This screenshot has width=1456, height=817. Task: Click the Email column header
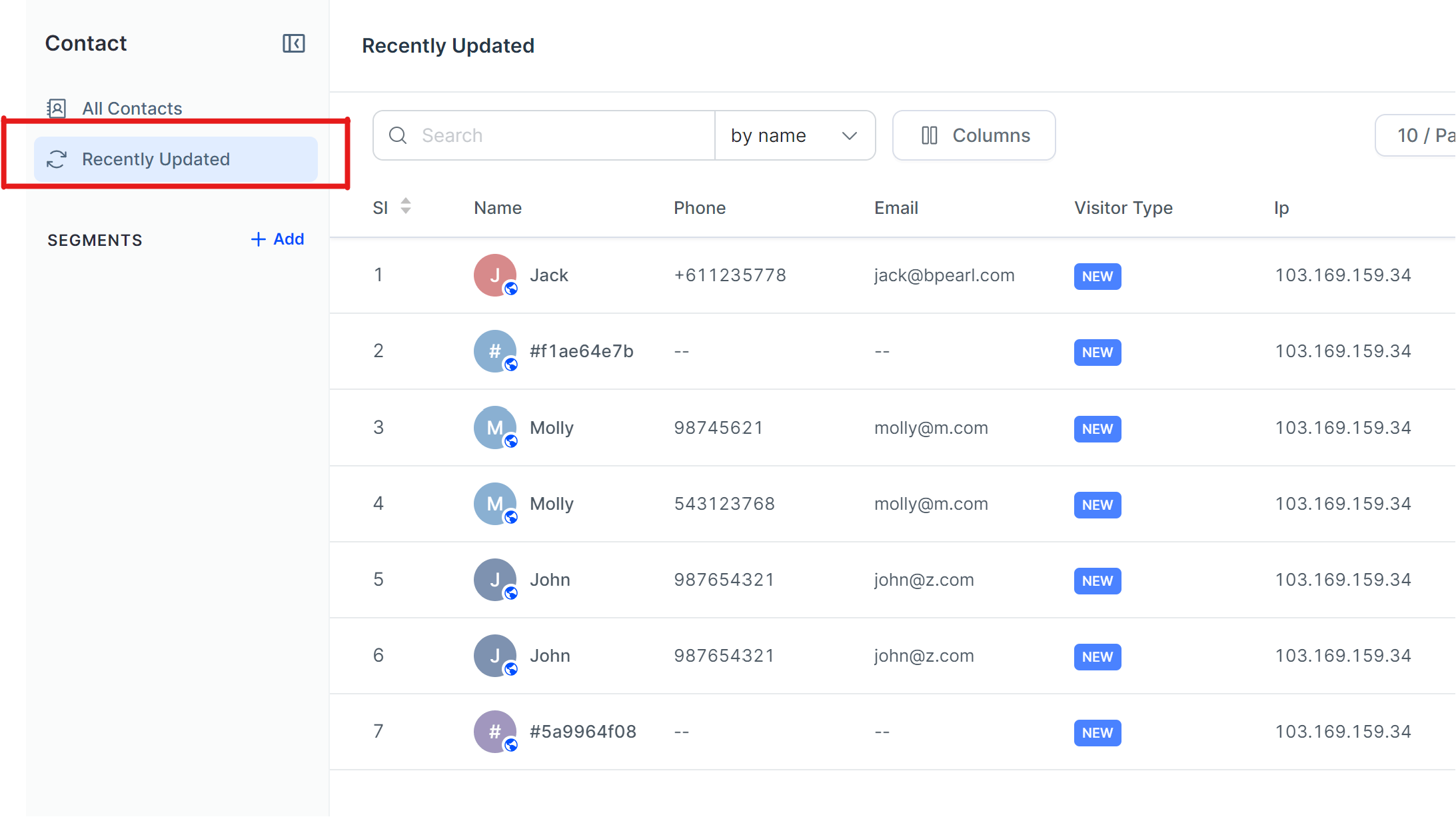click(896, 208)
